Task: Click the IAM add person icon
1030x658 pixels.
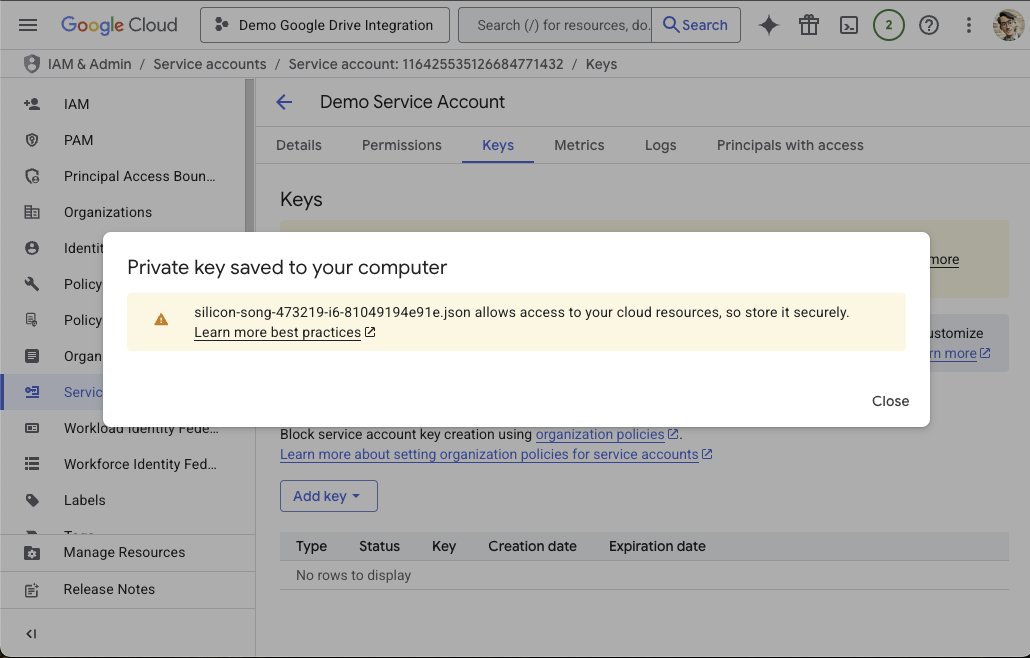Action: (x=32, y=104)
